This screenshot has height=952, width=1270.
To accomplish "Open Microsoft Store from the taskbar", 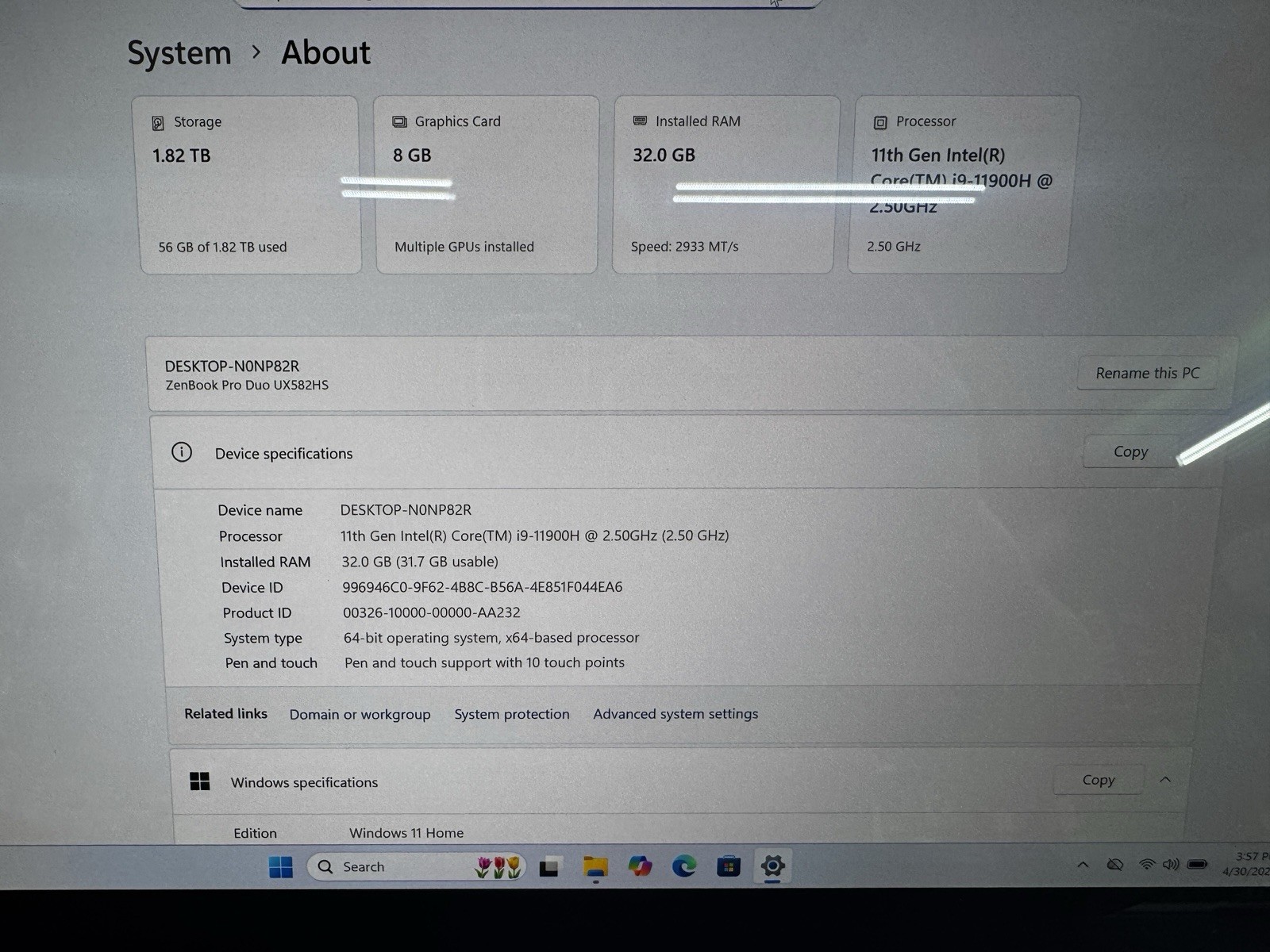I will [x=729, y=866].
